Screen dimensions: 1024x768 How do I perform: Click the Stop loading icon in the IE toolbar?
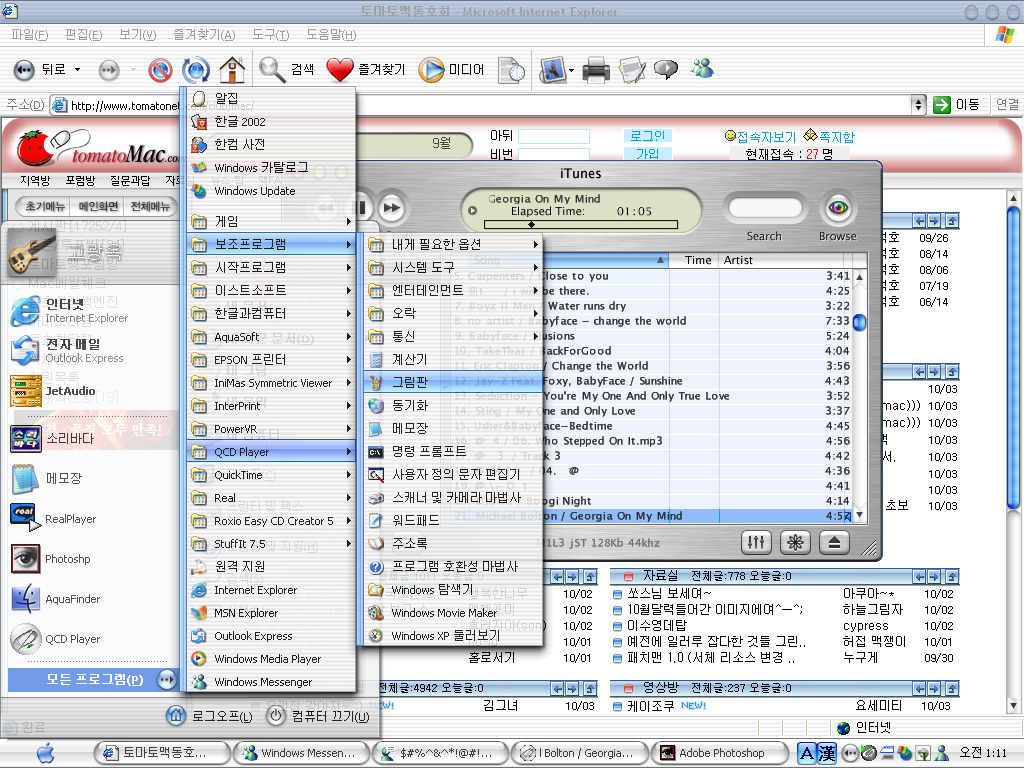(x=160, y=69)
